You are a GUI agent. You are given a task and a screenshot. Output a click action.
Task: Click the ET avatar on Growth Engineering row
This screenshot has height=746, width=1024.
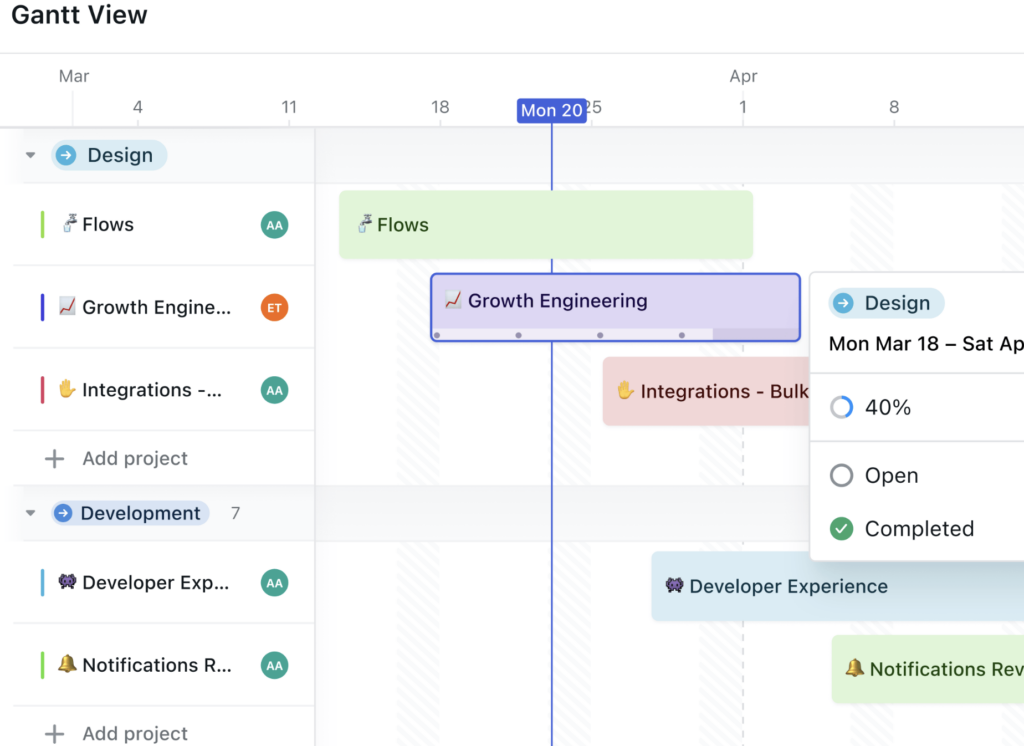coord(274,307)
